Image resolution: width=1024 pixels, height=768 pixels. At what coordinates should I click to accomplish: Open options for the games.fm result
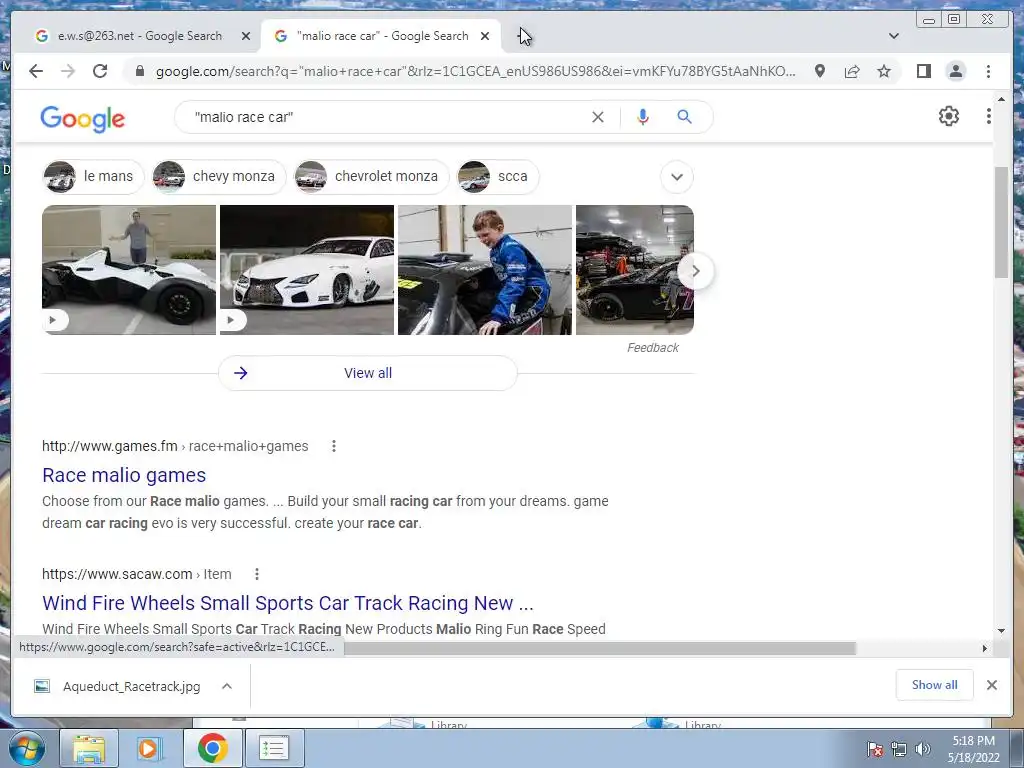pos(334,446)
